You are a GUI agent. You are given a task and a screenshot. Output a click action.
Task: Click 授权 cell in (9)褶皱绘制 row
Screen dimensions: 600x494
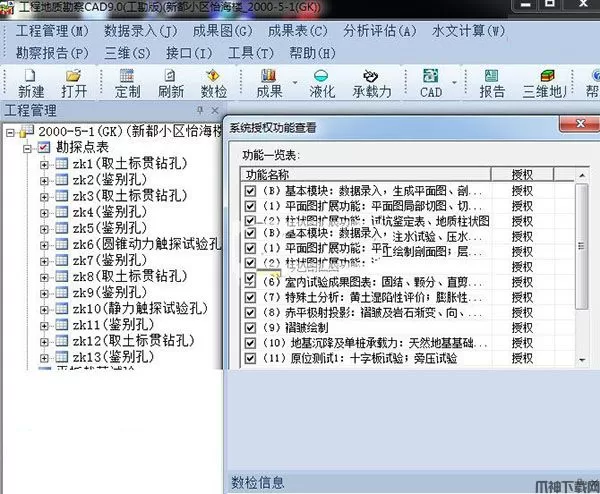[522, 328]
